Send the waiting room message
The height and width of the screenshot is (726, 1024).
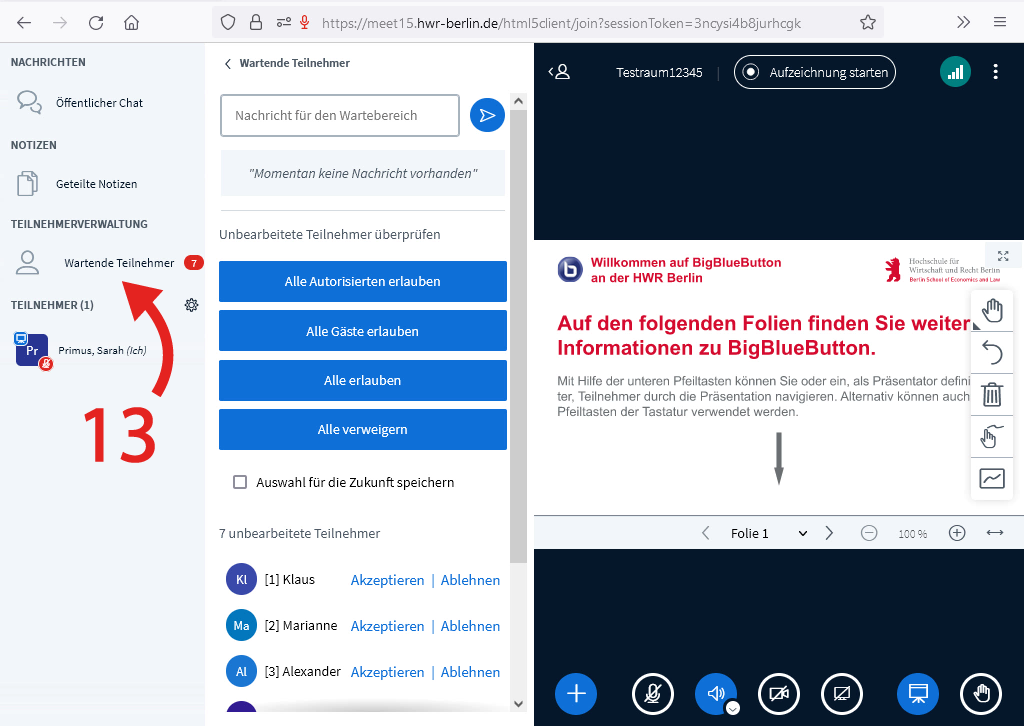pos(487,116)
